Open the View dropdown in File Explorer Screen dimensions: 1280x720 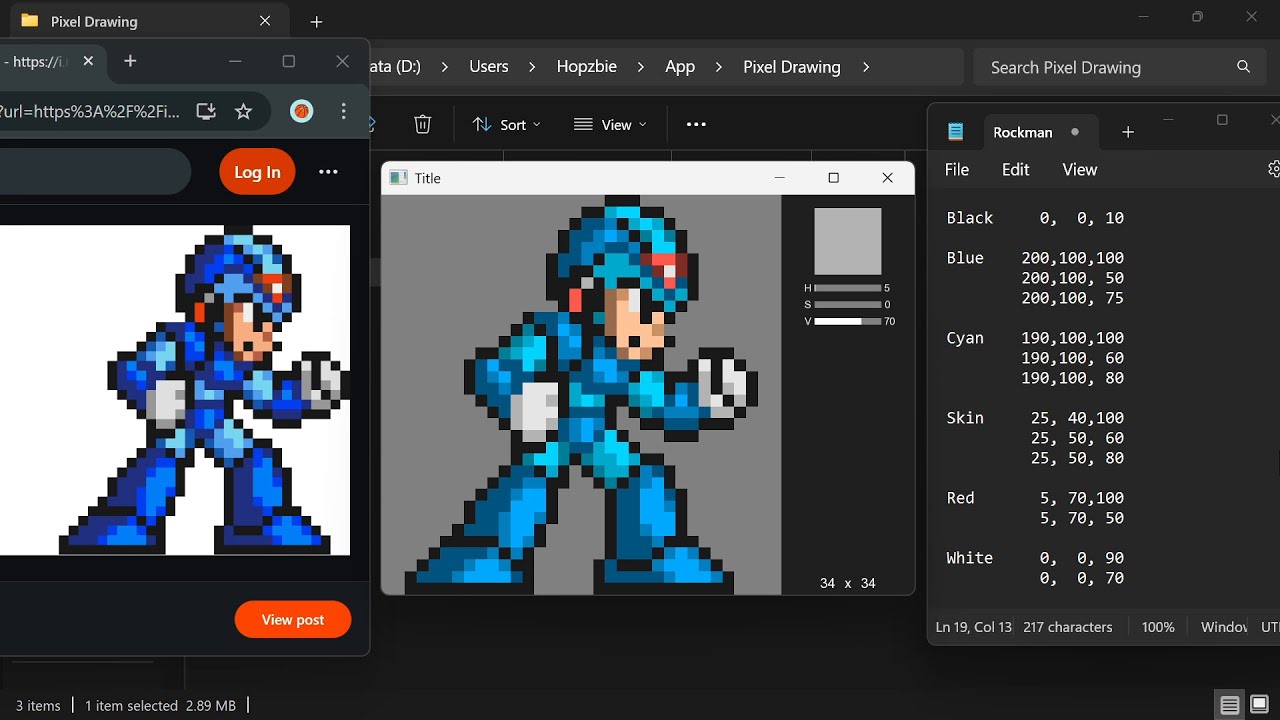[x=610, y=125]
